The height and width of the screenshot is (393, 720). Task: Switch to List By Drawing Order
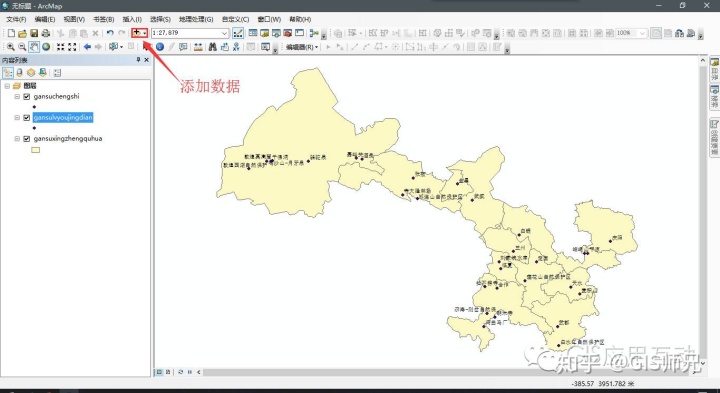[x=8, y=73]
